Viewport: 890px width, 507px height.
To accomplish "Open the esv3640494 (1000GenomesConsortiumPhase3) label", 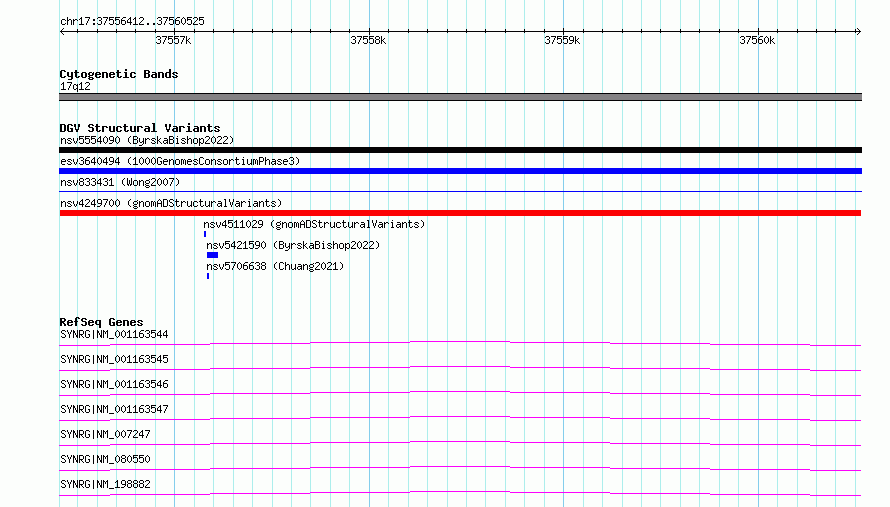I will click(180, 161).
